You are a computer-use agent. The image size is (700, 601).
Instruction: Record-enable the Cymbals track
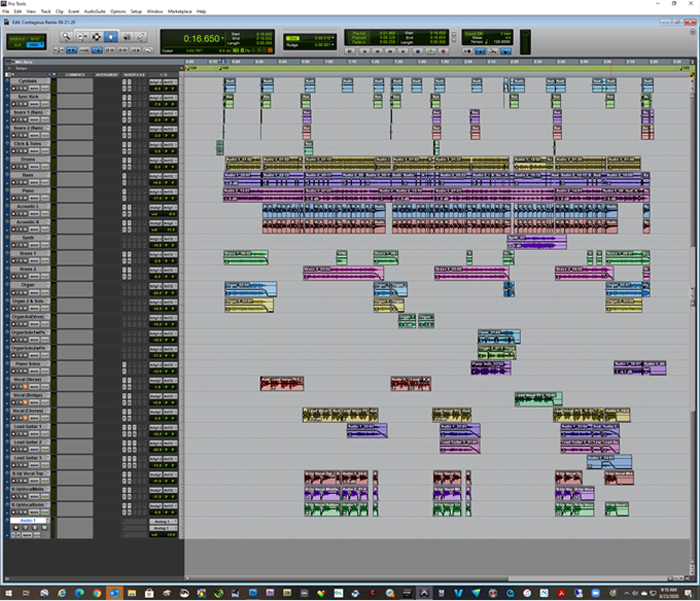pos(15,87)
